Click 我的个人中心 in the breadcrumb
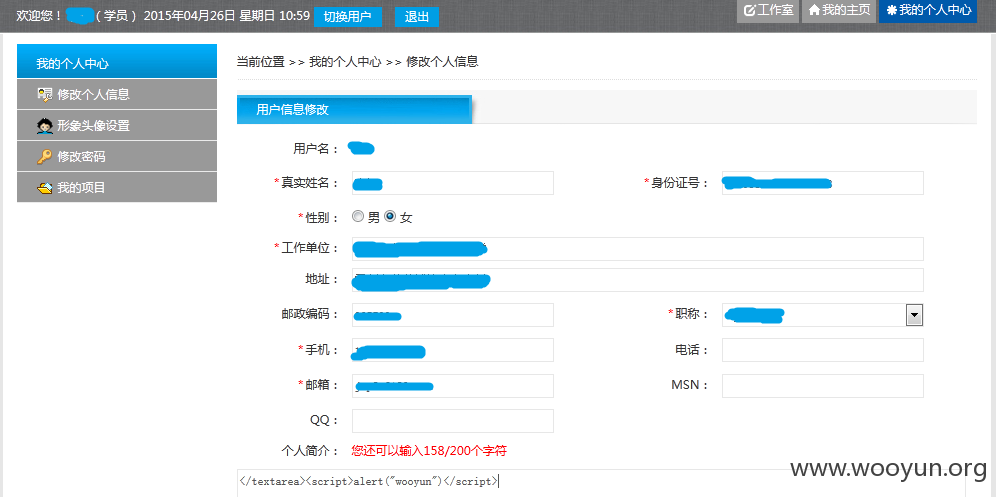 coord(345,62)
